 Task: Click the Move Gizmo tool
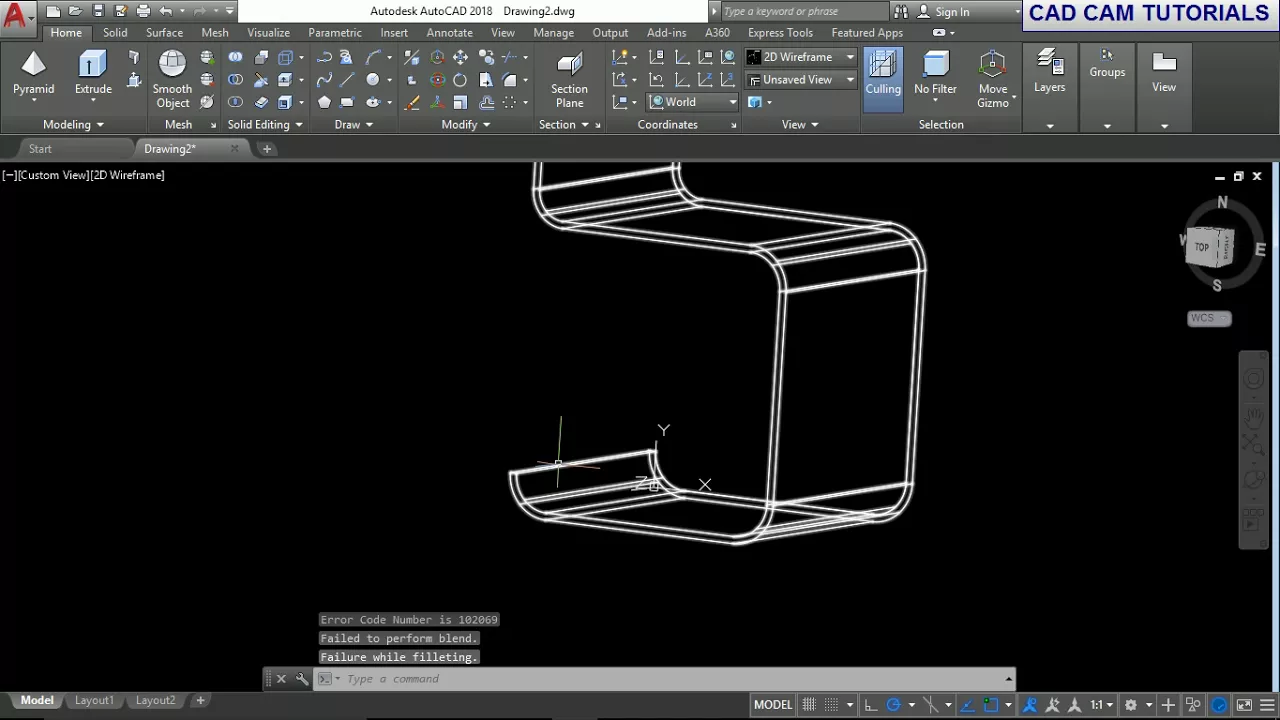pyautogui.click(x=993, y=80)
